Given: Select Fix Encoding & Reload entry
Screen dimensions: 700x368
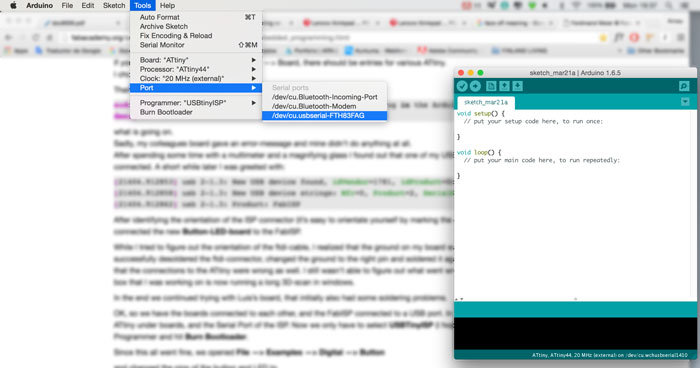Looking at the screenshot, I should click(x=196, y=36).
